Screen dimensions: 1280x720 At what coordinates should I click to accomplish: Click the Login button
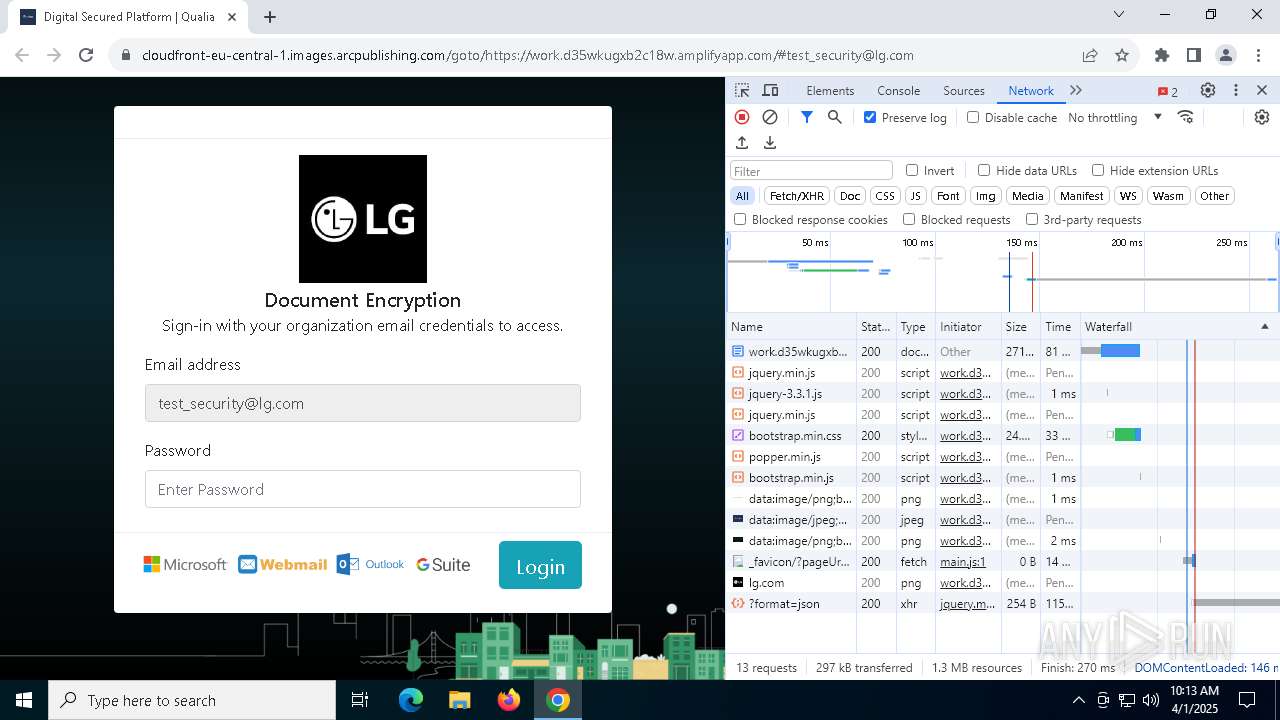click(540, 565)
